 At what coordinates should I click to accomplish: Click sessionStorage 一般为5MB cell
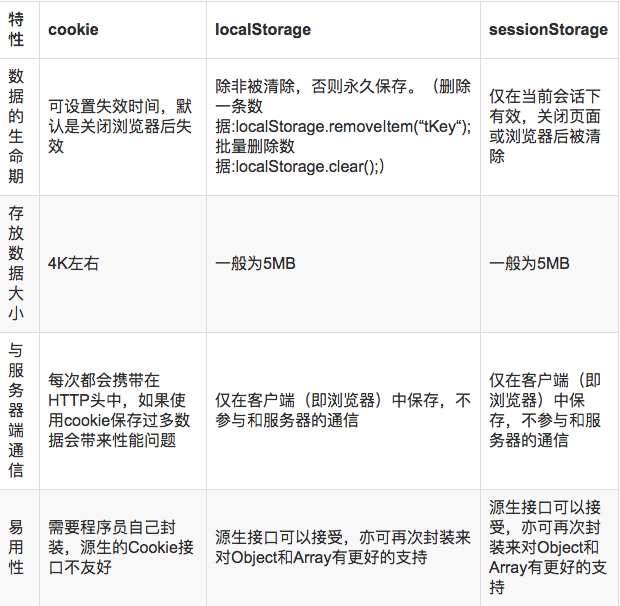[x=529, y=263]
